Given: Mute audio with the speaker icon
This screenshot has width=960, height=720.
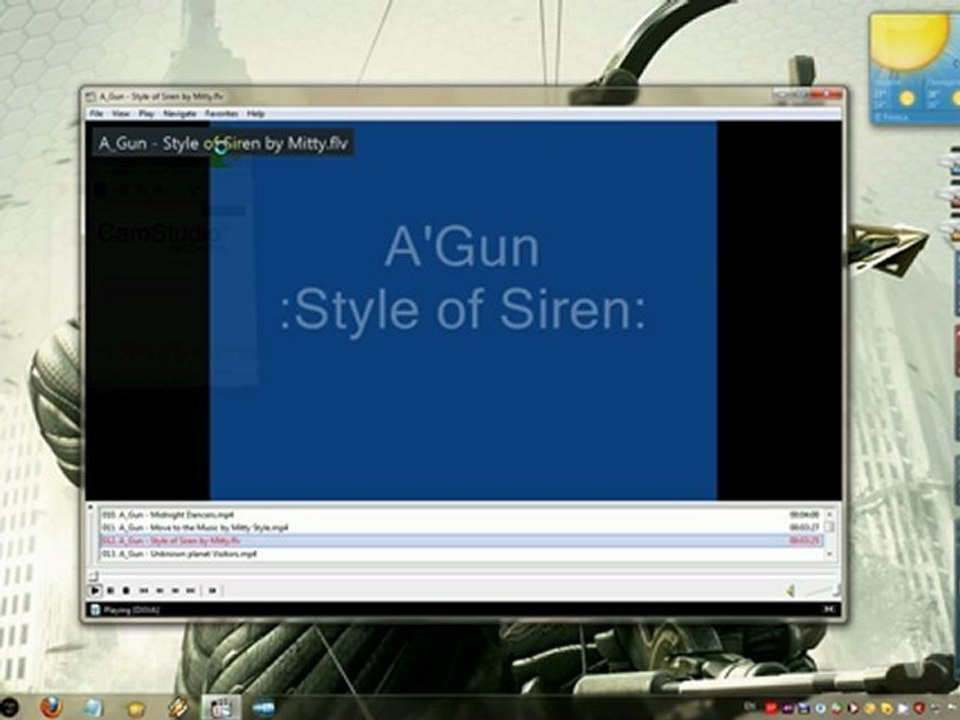Looking at the screenshot, I should click(790, 591).
